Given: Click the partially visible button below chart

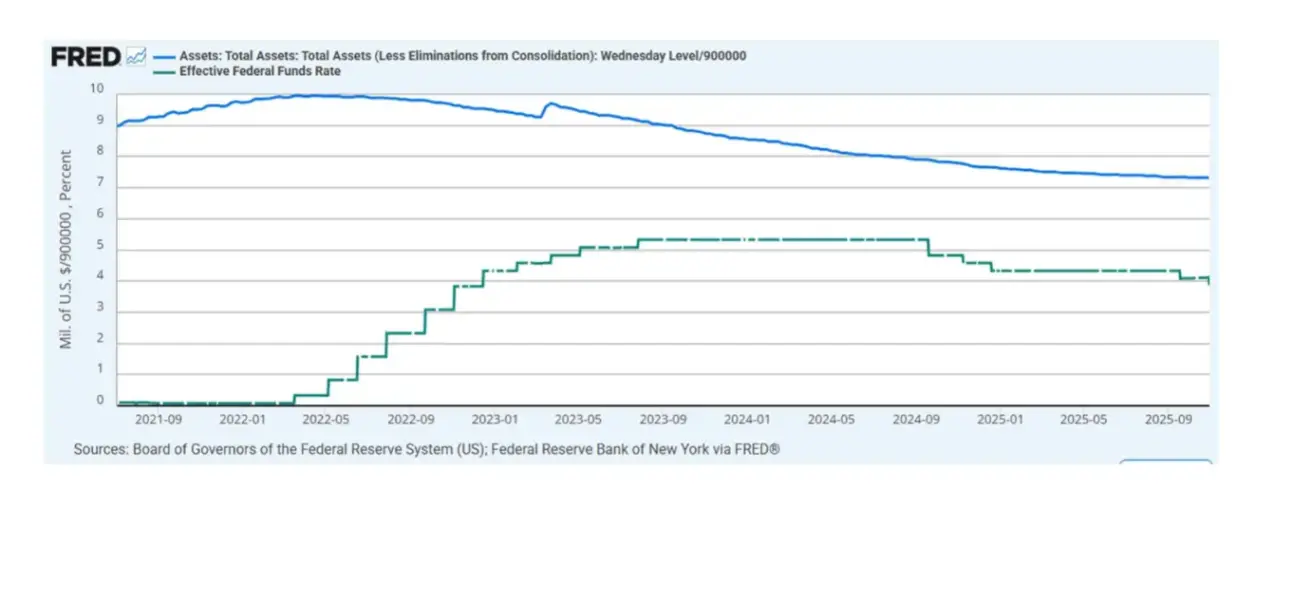Looking at the screenshot, I should 1165,462.
